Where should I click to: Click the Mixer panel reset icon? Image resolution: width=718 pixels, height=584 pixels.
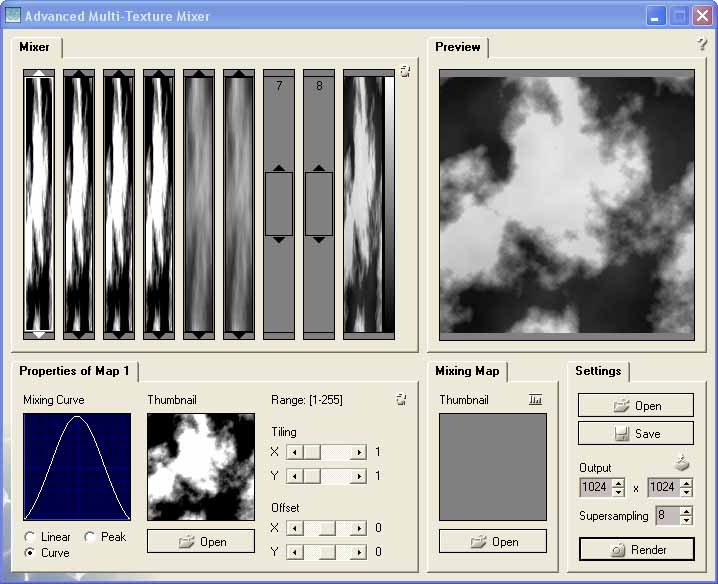point(404,72)
